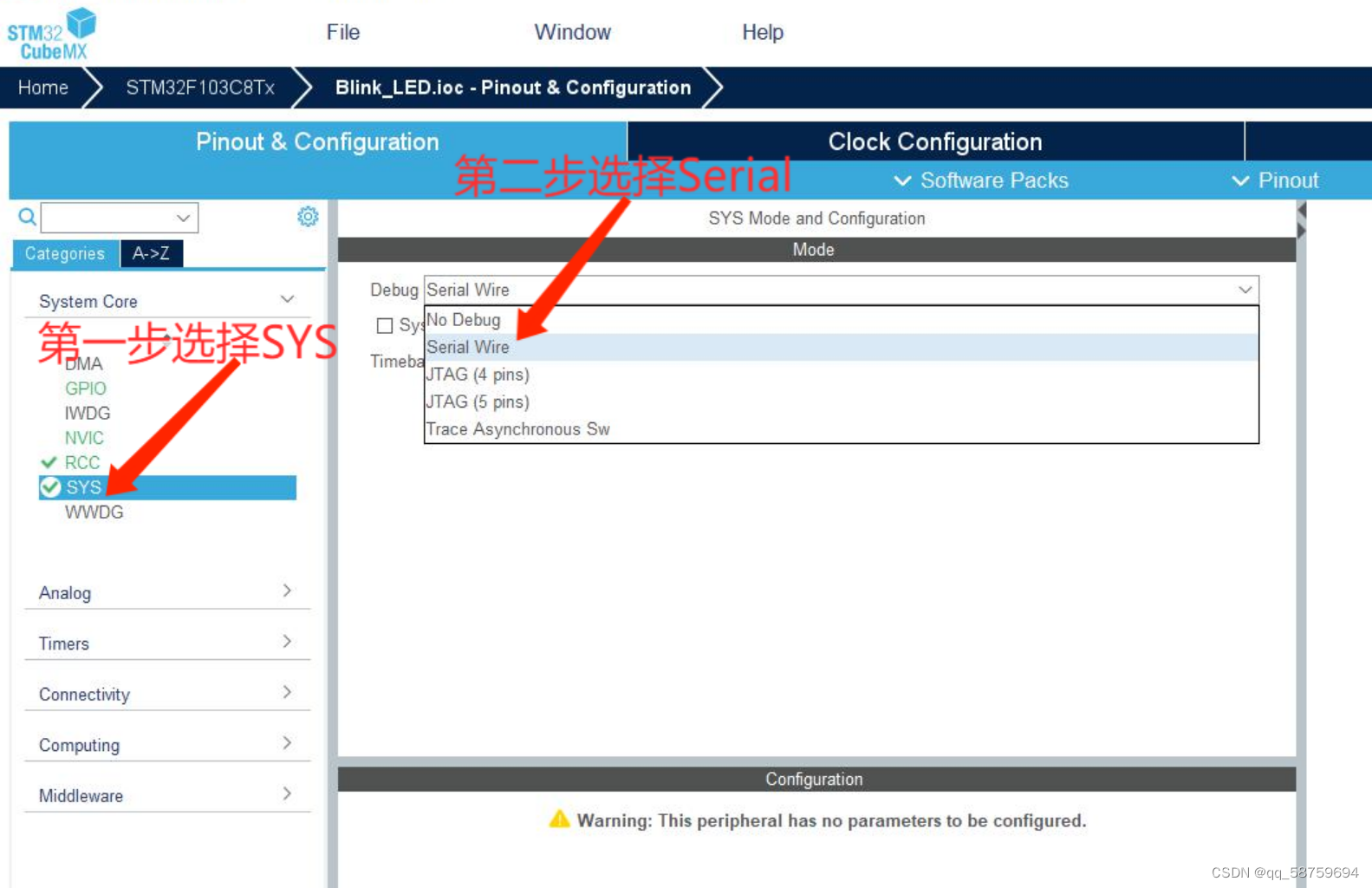Click Blink_LED.ioc breadcrumb

pyautogui.click(x=513, y=88)
